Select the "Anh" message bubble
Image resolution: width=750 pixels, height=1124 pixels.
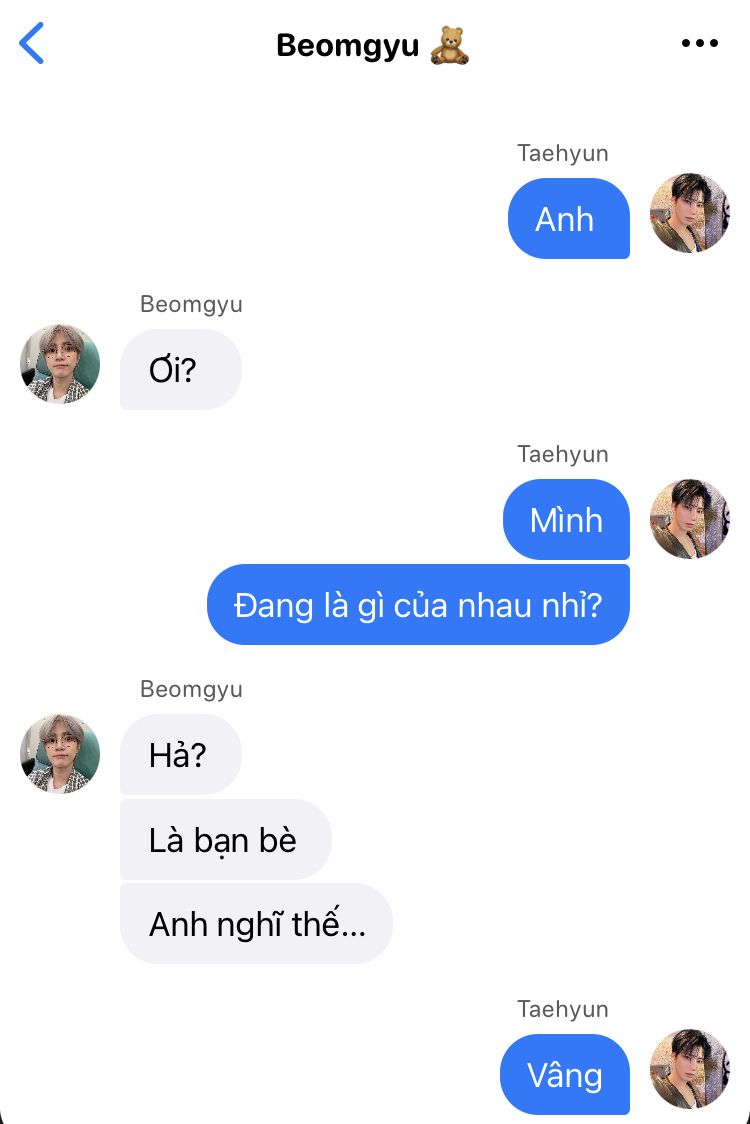pos(568,219)
